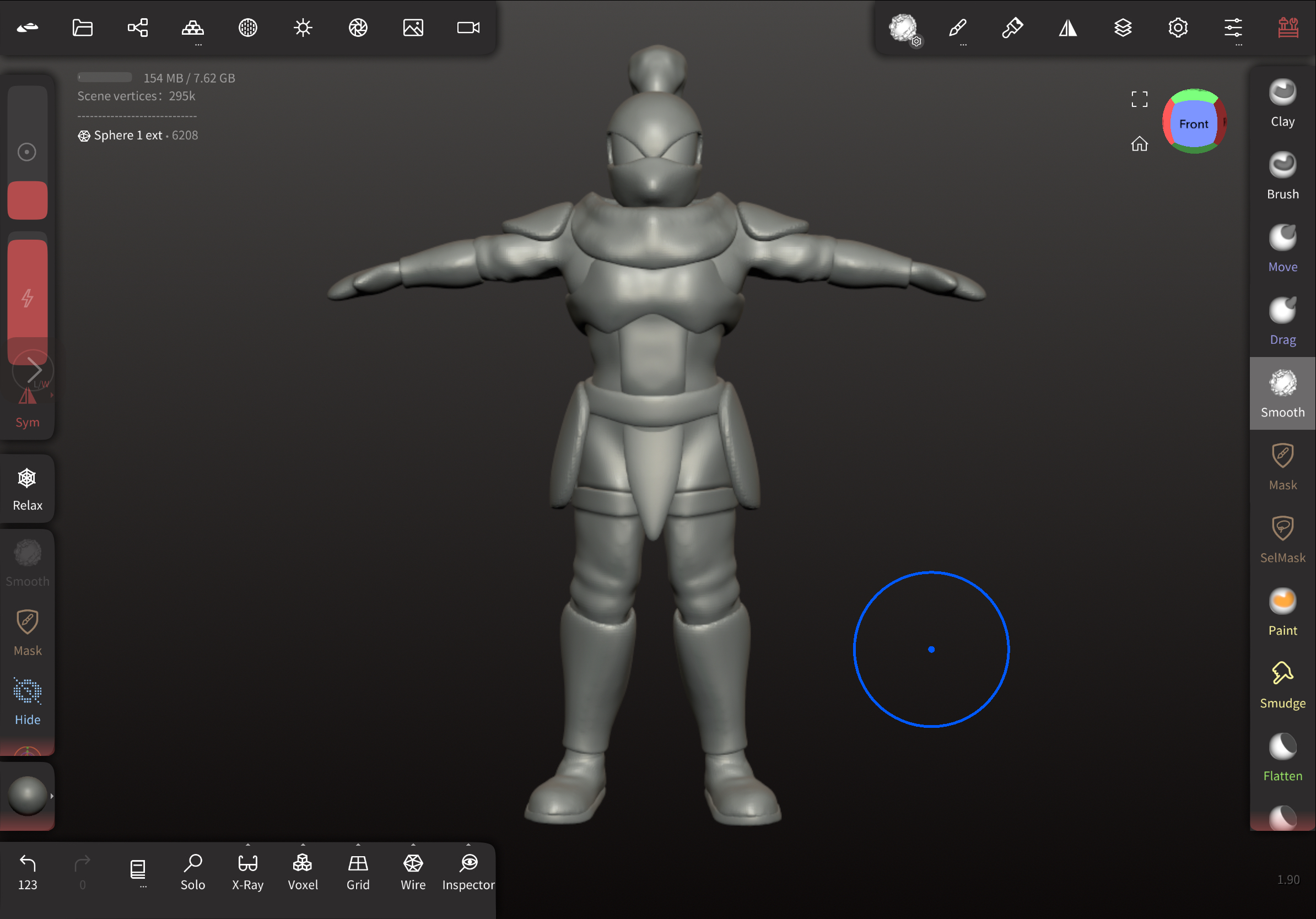The width and height of the screenshot is (1316, 919).
Task: Select the SelMask tool
Action: tap(1283, 540)
